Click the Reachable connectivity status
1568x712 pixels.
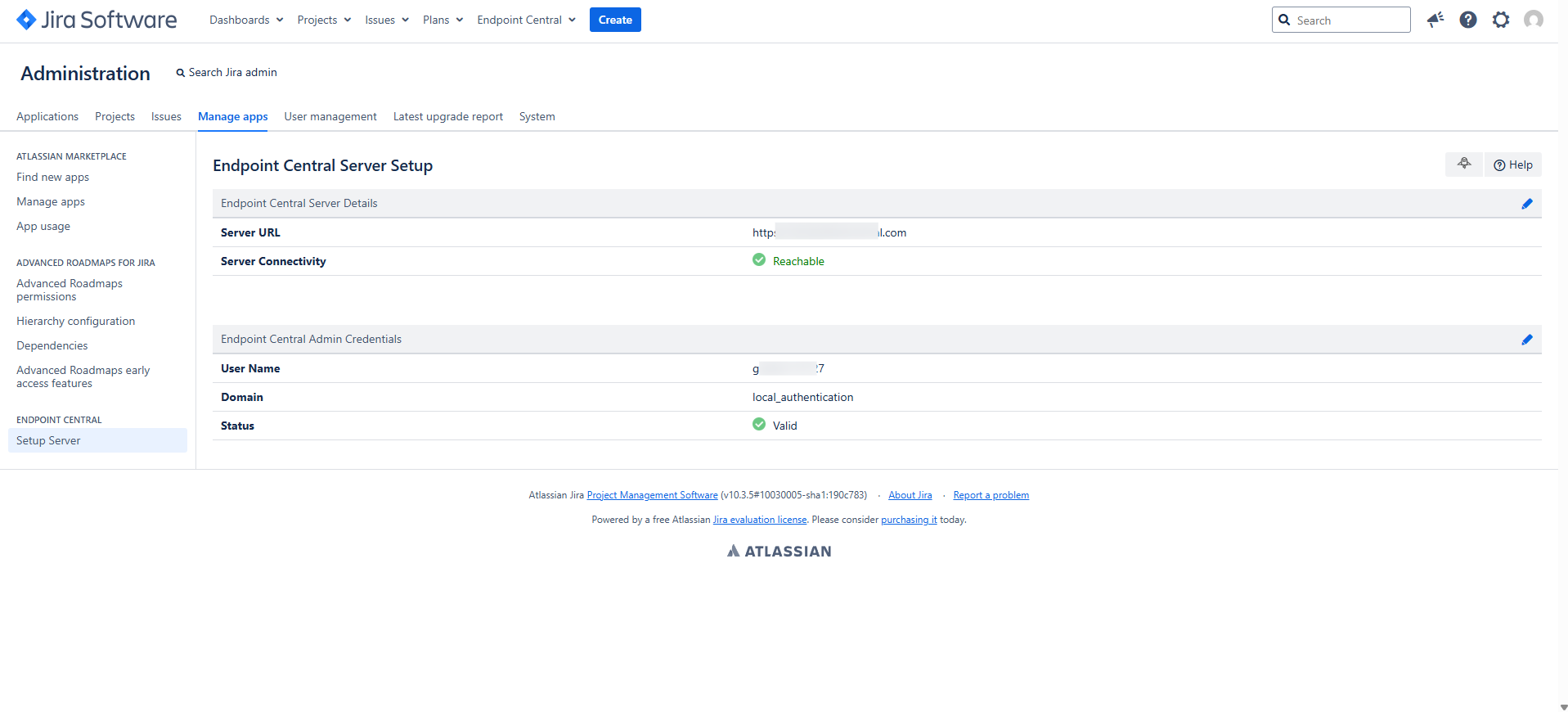tap(798, 261)
